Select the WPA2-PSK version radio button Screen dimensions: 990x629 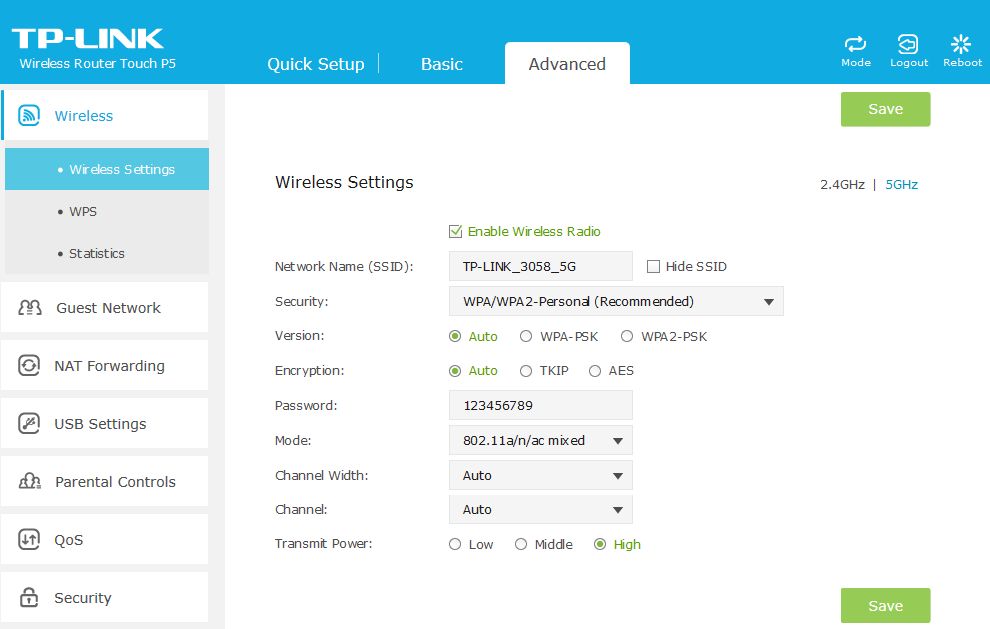coord(626,337)
